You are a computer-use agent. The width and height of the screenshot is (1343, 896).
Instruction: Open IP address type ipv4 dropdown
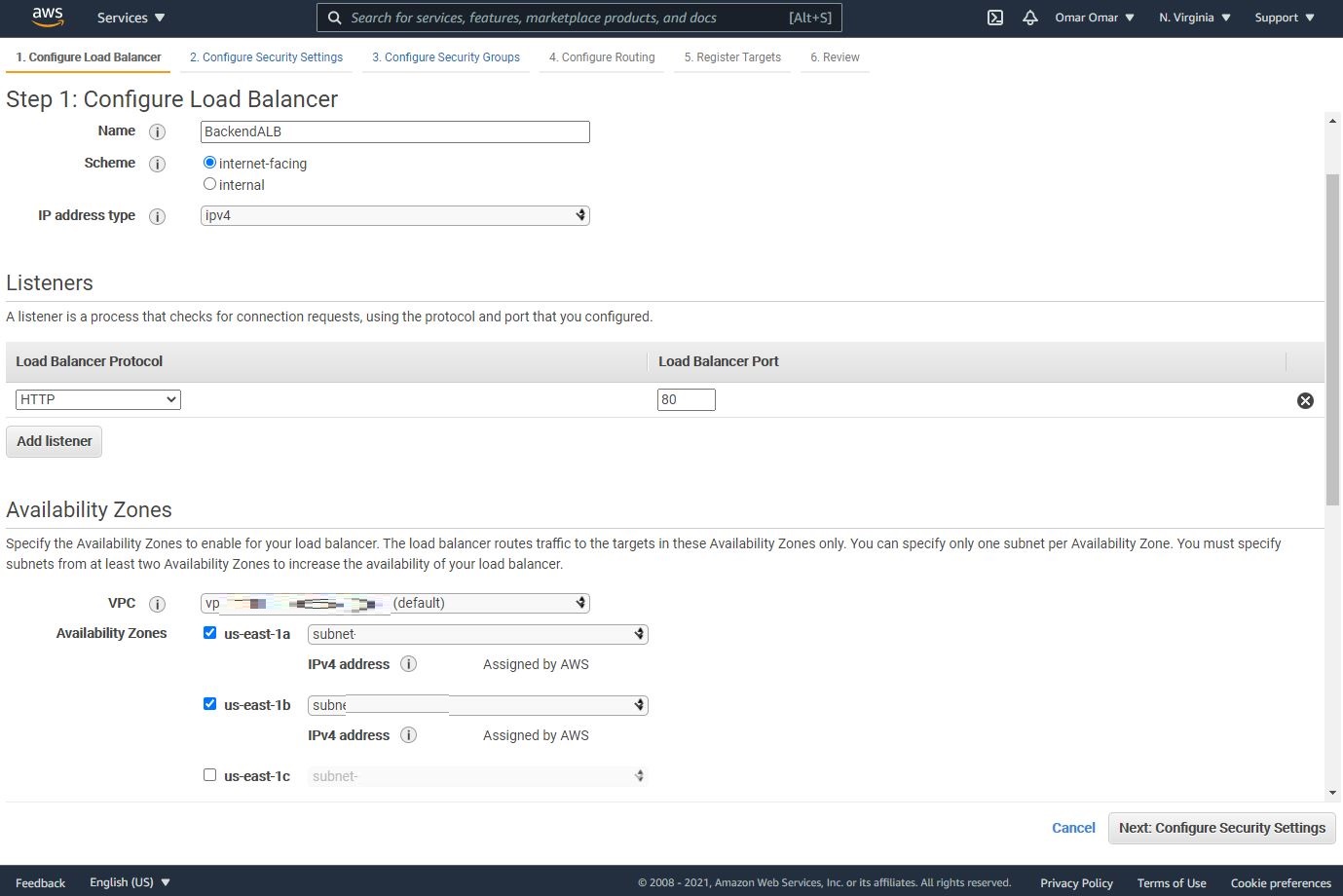394,215
